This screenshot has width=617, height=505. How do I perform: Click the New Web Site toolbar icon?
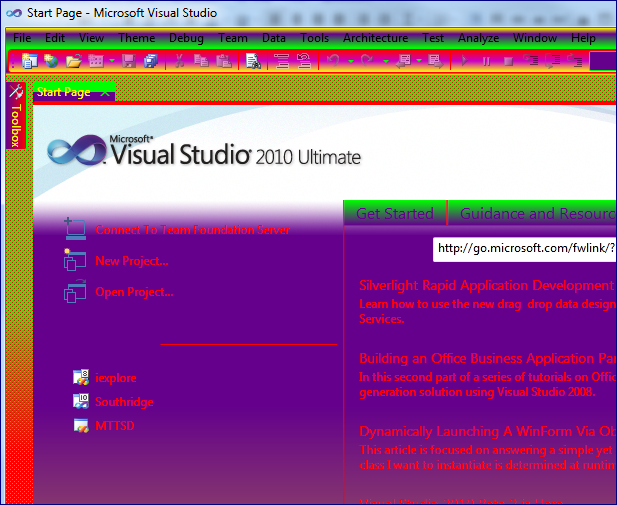51,61
